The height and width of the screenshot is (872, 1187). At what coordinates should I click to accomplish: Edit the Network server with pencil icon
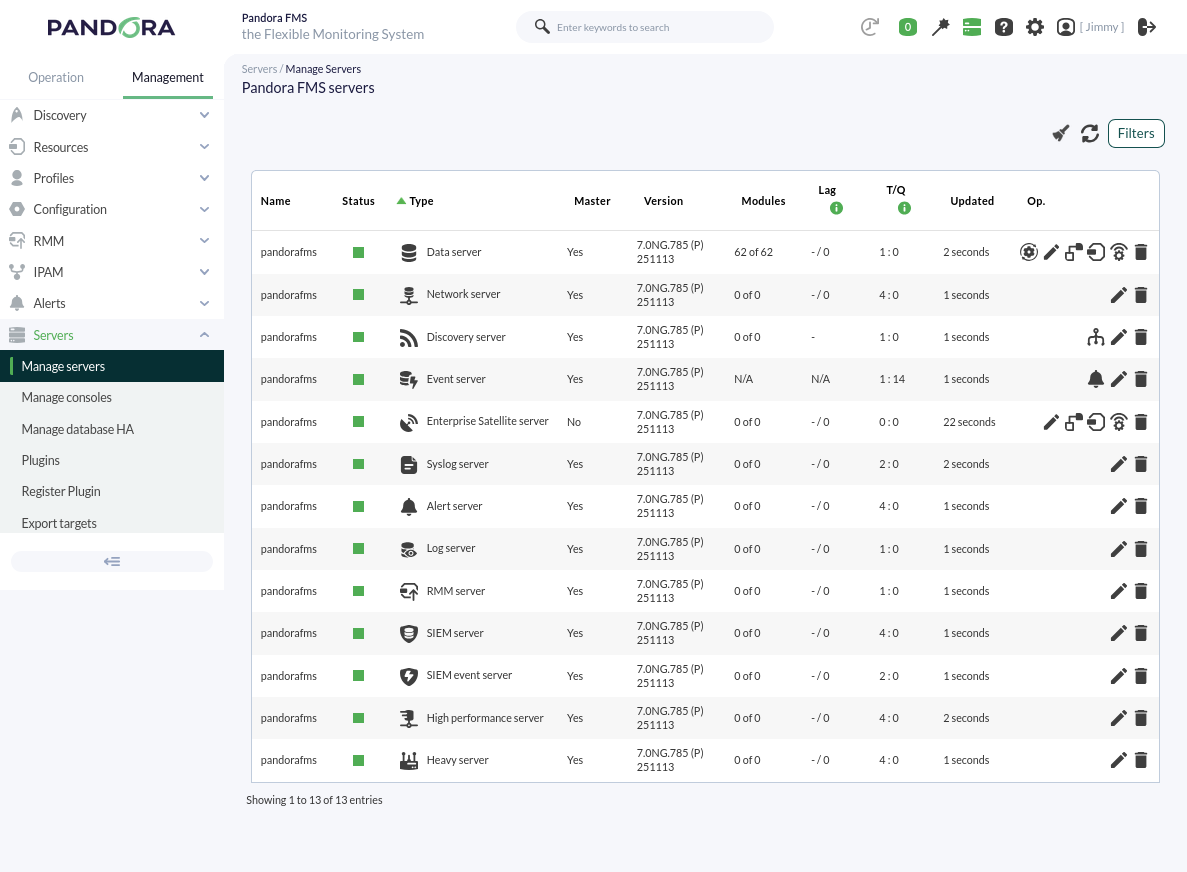pyautogui.click(x=1119, y=295)
